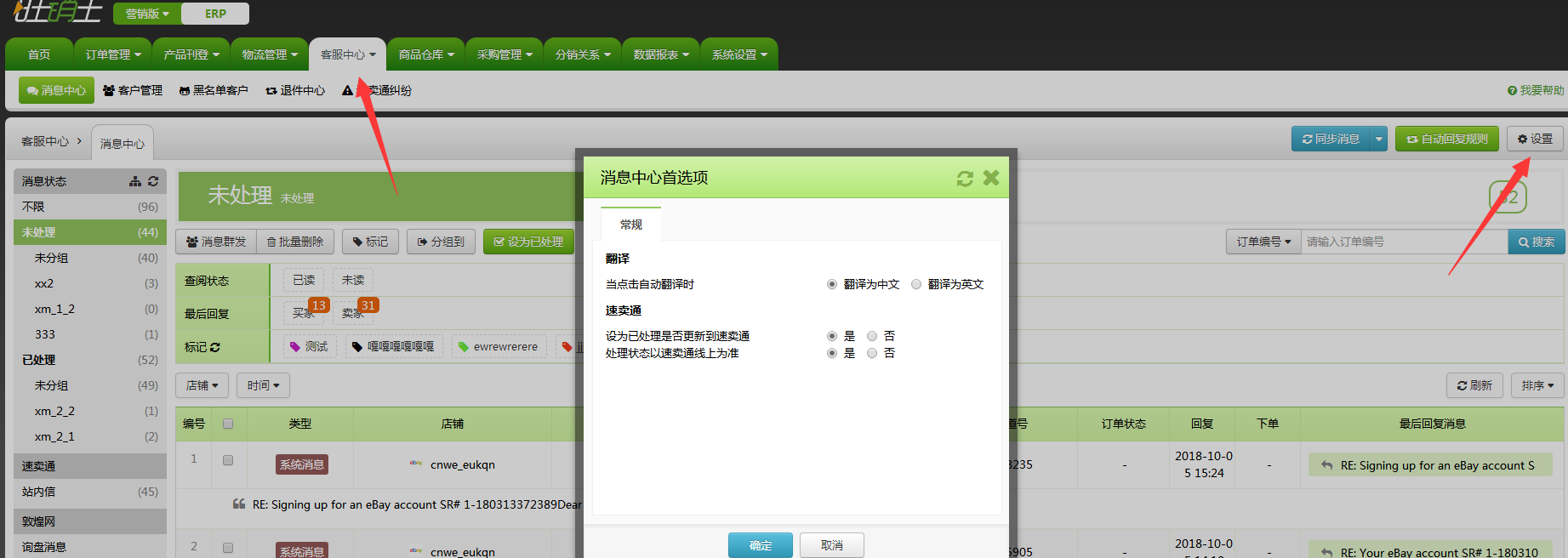Select 站内信 (45) in the sidebar
1568x558 pixels.
[x=90, y=492]
